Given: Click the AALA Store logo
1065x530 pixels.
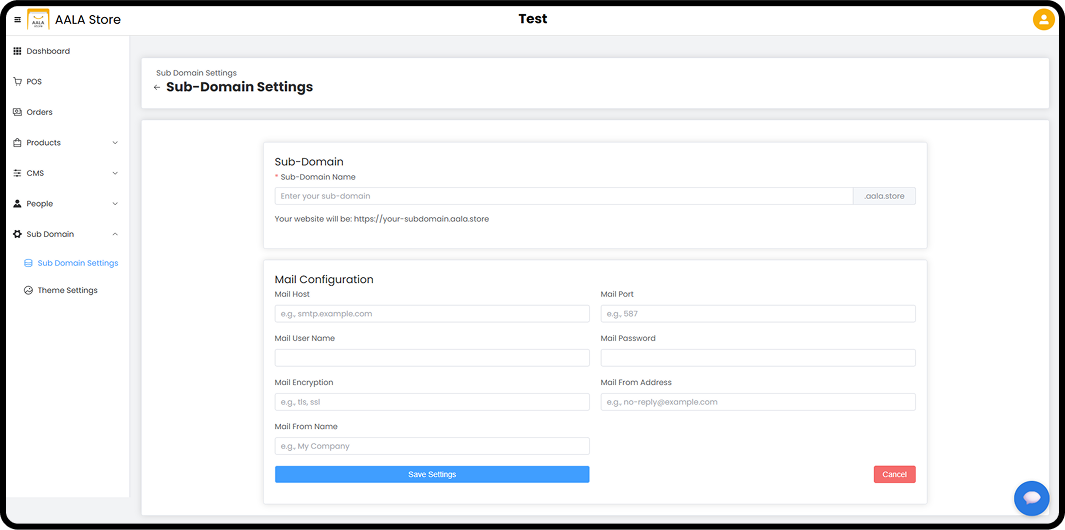Looking at the screenshot, I should click(38, 20).
